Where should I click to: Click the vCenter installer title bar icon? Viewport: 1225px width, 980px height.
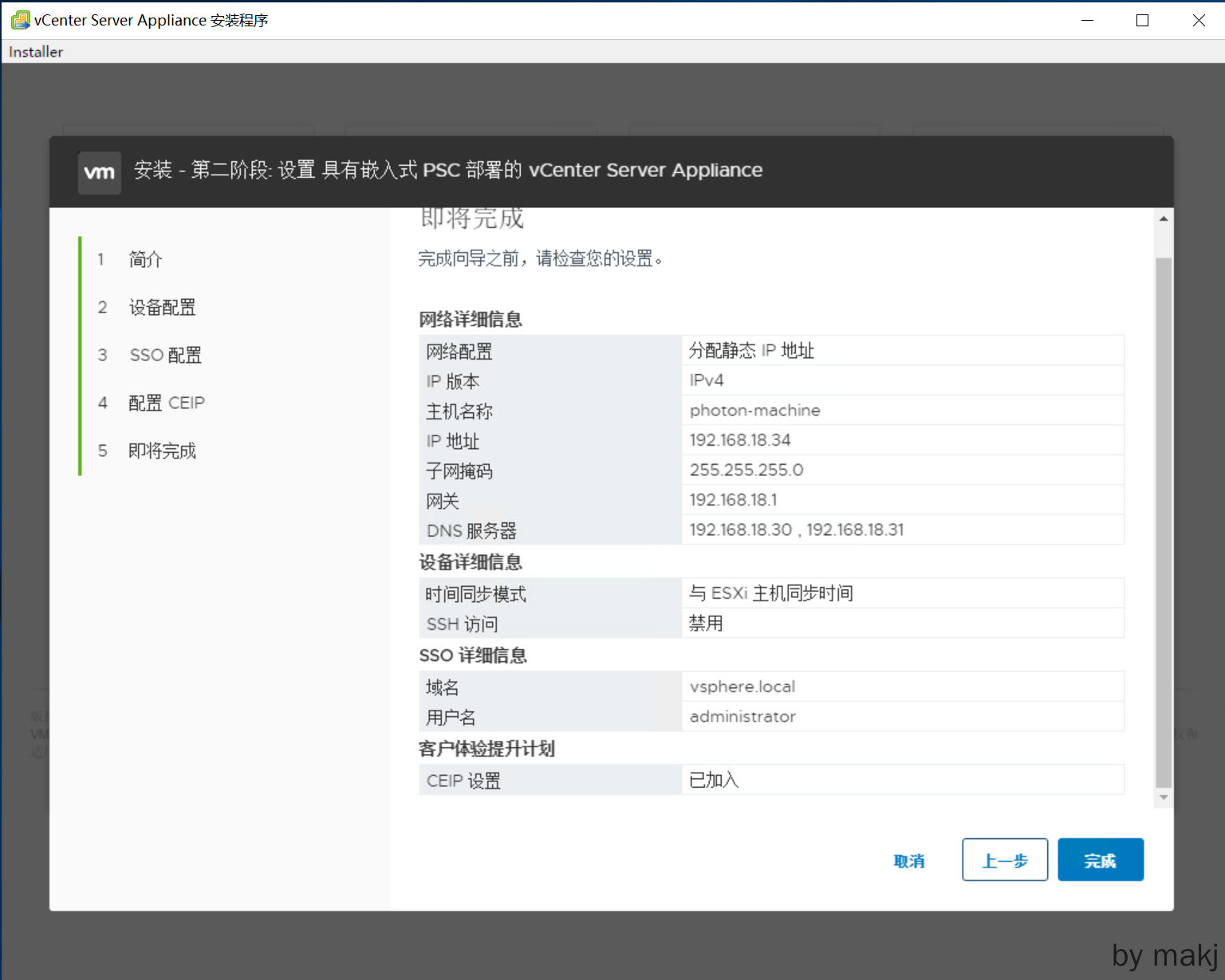tap(19, 20)
